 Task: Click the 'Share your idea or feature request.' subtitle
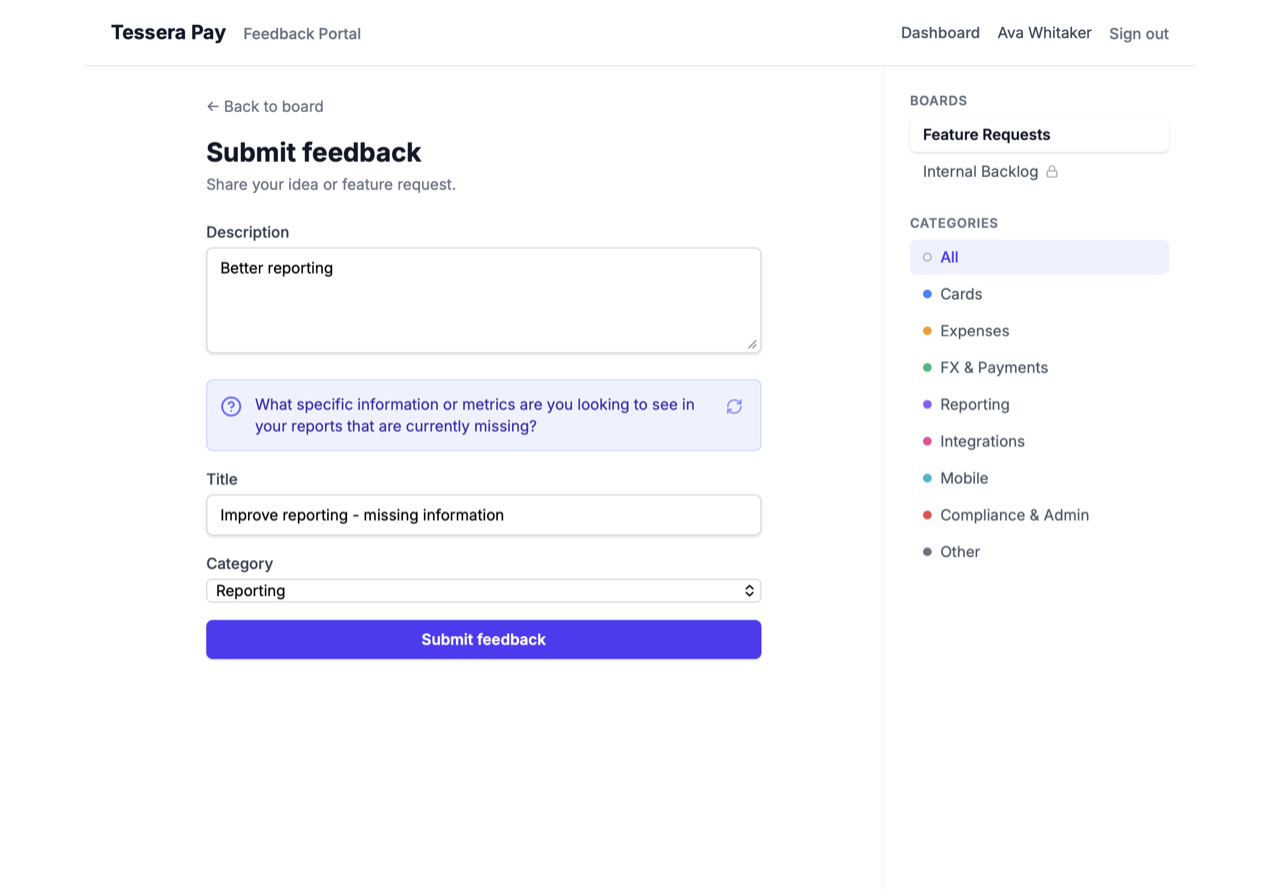tap(331, 185)
